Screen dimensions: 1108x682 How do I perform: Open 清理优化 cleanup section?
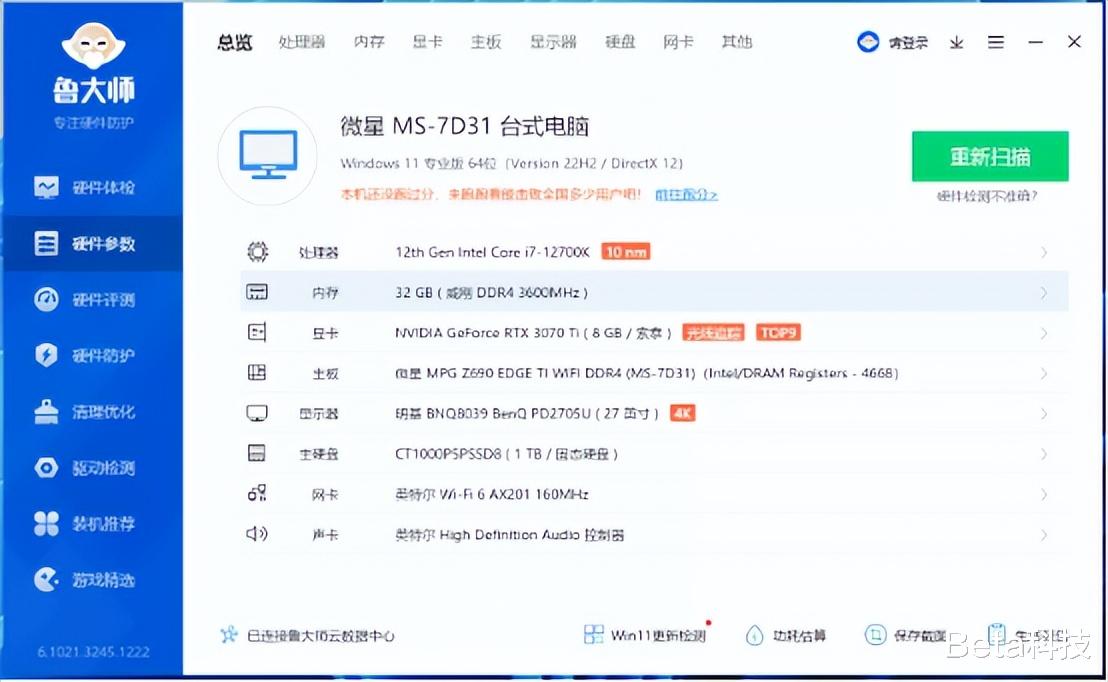(x=85, y=412)
